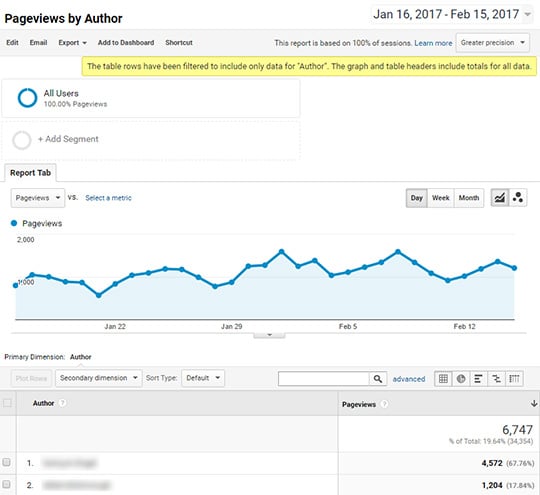The height and width of the screenshot is (495, 540).
Task: Open the advanced filter link
Action: 409,379
